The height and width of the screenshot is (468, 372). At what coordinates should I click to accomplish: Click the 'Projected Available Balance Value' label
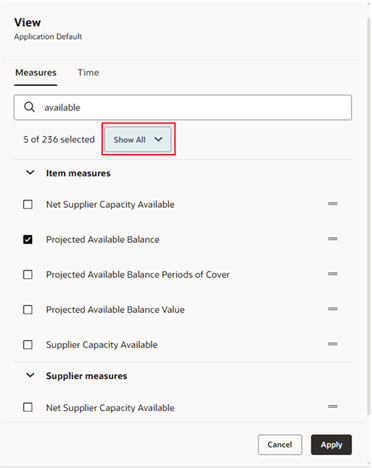click(x=115, y=310)
